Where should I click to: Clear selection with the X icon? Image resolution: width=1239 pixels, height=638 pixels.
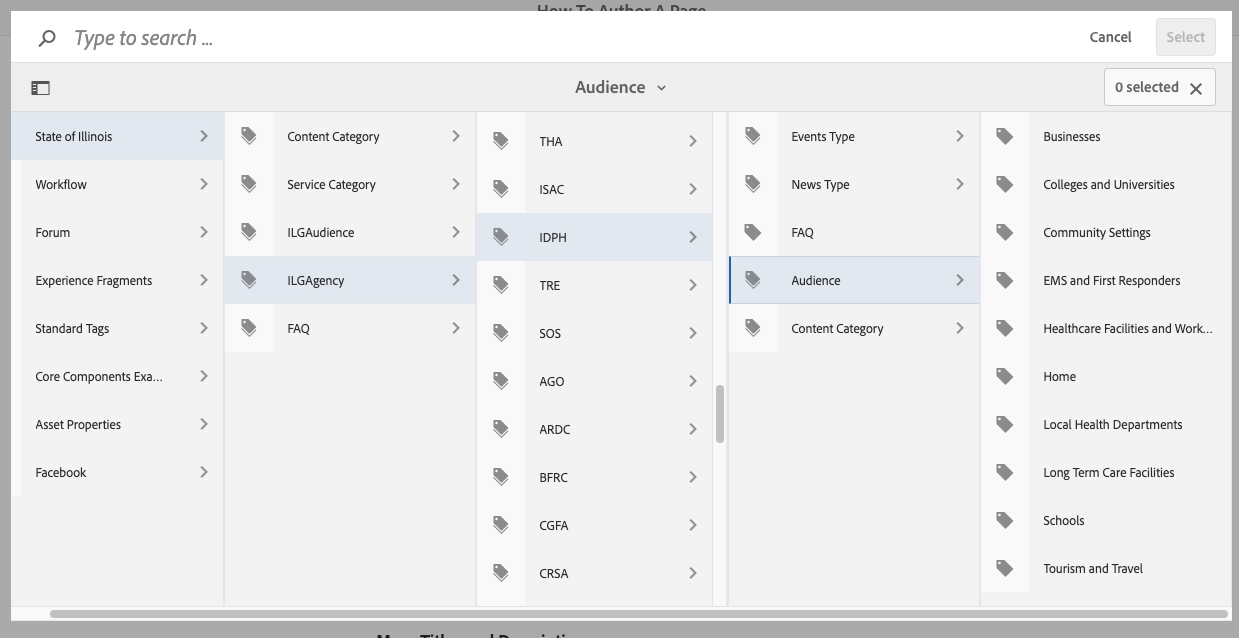[1196, 88]
